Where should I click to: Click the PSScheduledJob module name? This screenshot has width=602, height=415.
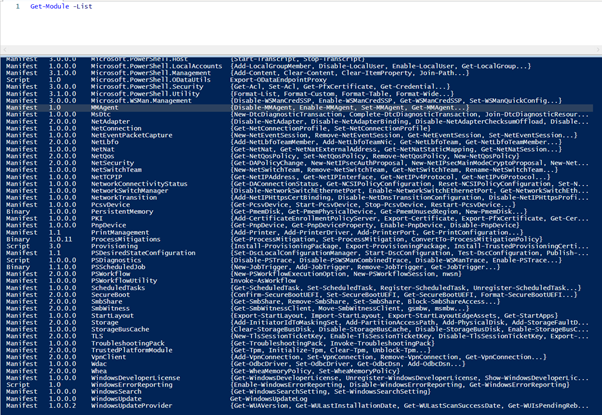[118, 267]
